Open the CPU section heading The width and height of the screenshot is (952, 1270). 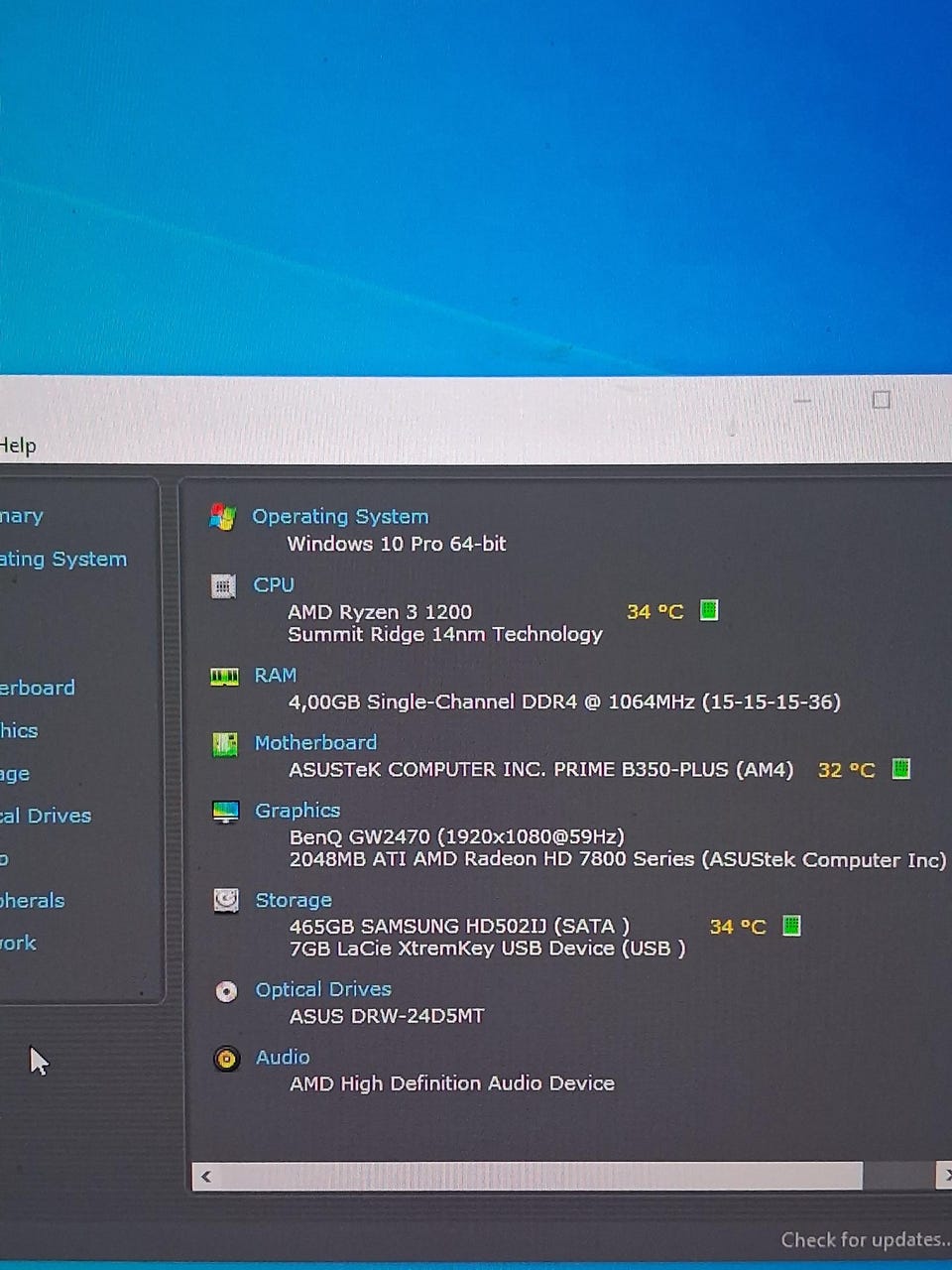pos(274,584)
